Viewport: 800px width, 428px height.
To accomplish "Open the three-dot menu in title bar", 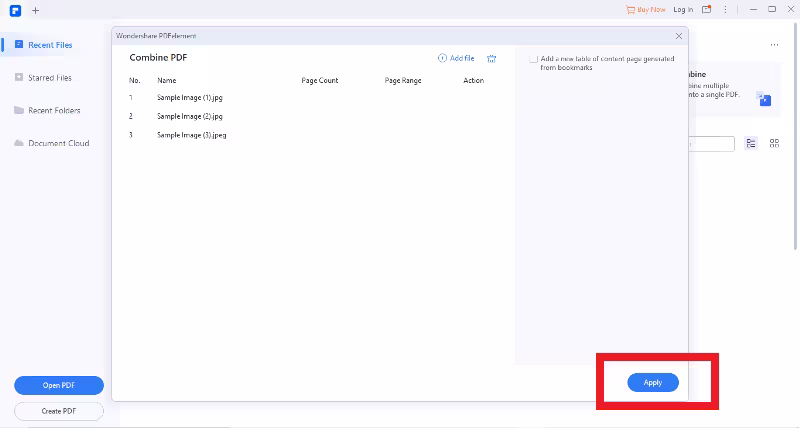I will (725, 10).
